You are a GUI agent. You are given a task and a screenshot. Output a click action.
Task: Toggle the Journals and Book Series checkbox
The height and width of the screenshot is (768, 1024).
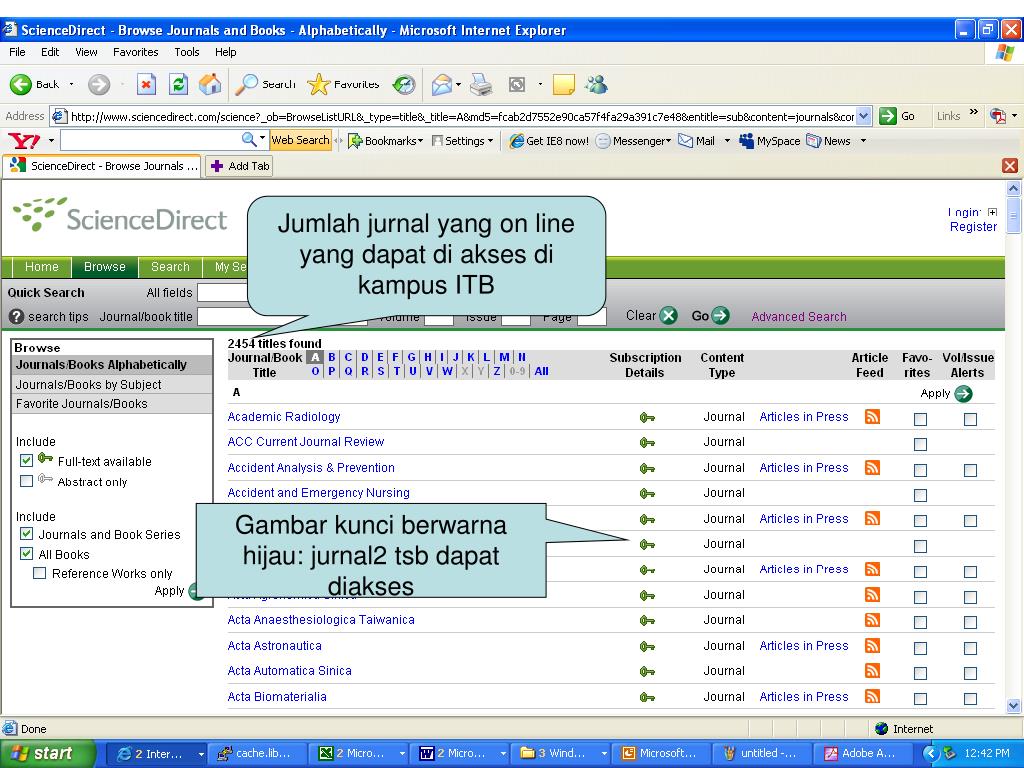click(x=26, y=534)
